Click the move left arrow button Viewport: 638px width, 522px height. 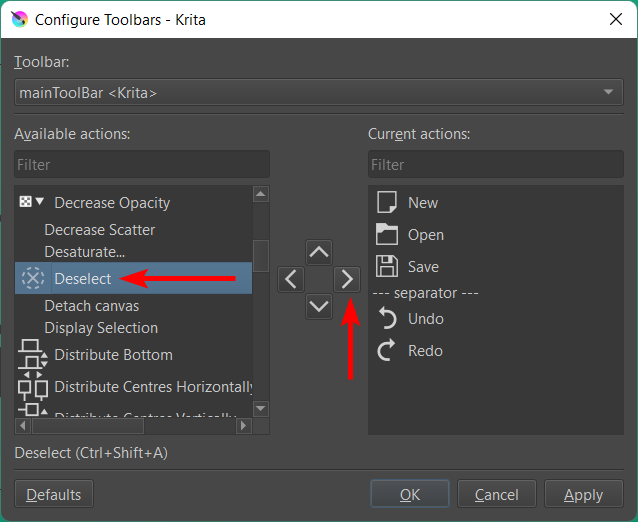[x=290, y=279]
